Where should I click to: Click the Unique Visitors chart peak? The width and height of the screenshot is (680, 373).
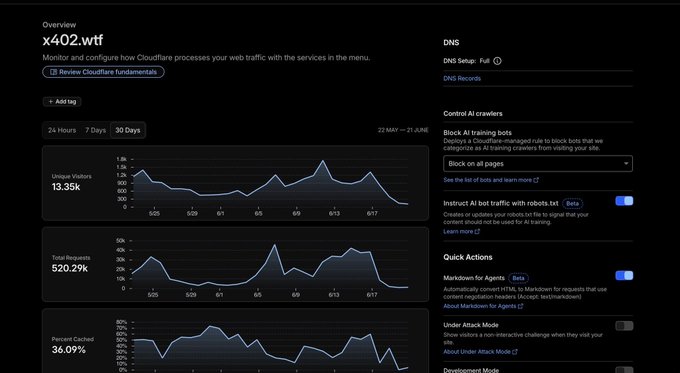[323, 161]
